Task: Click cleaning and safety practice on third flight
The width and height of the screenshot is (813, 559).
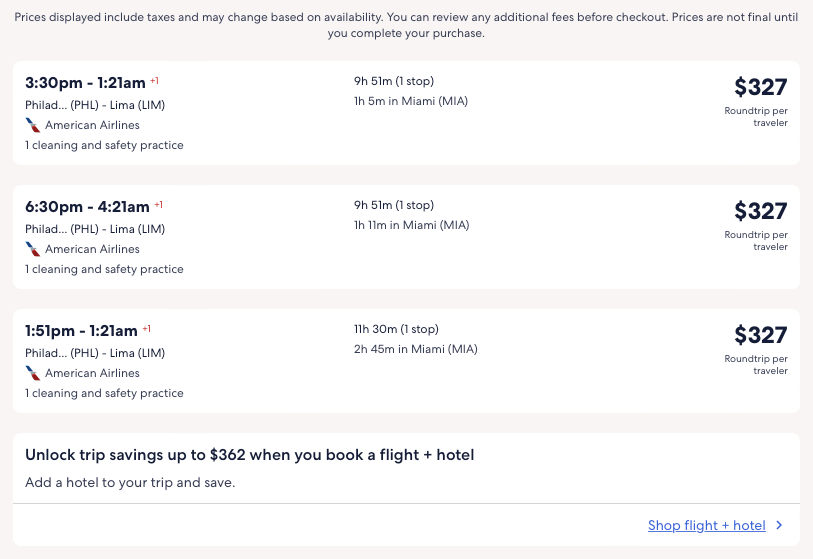Action: pos(104,393)
